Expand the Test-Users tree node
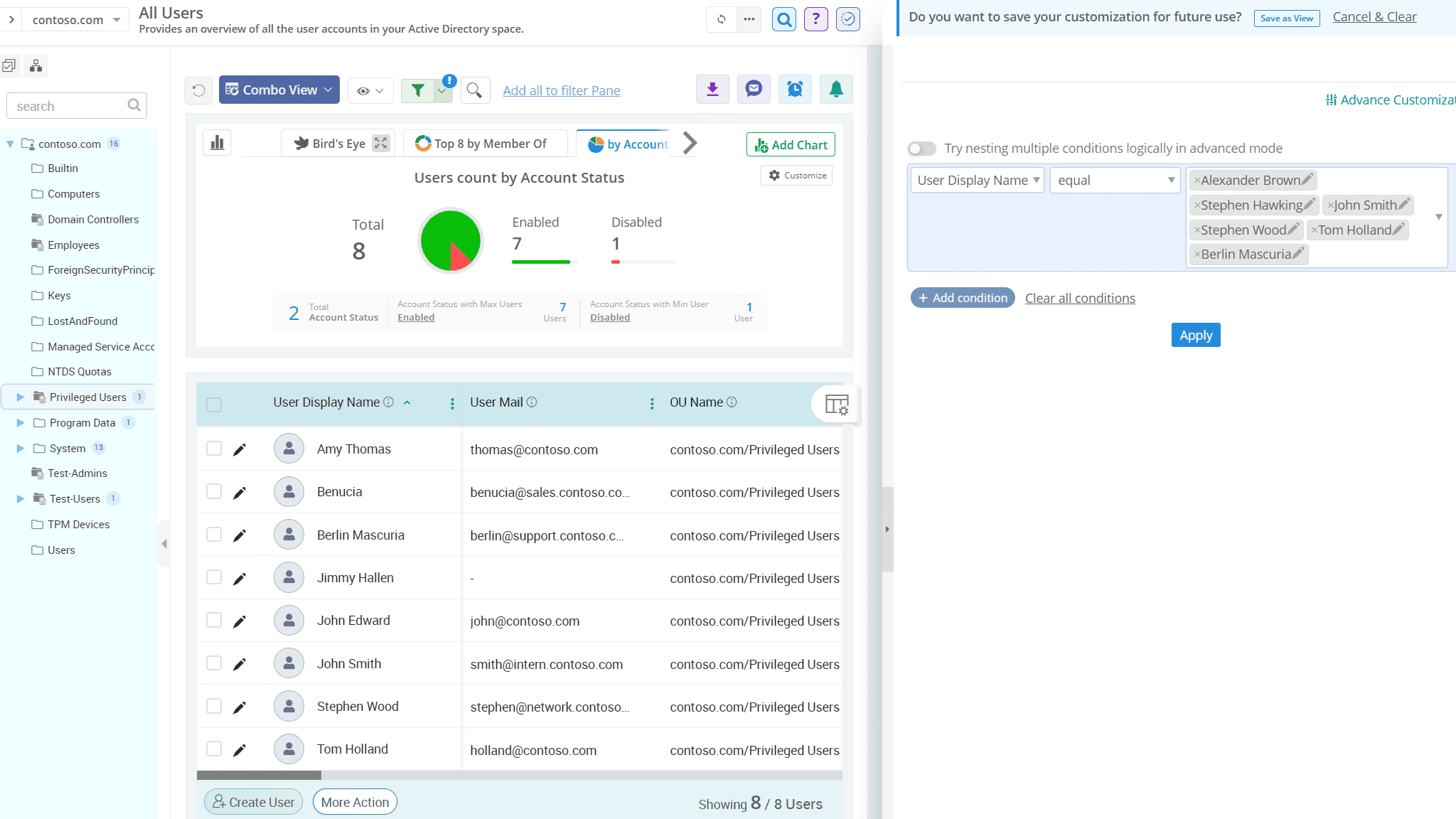The image size is (1456, 819). click(20, 498)
